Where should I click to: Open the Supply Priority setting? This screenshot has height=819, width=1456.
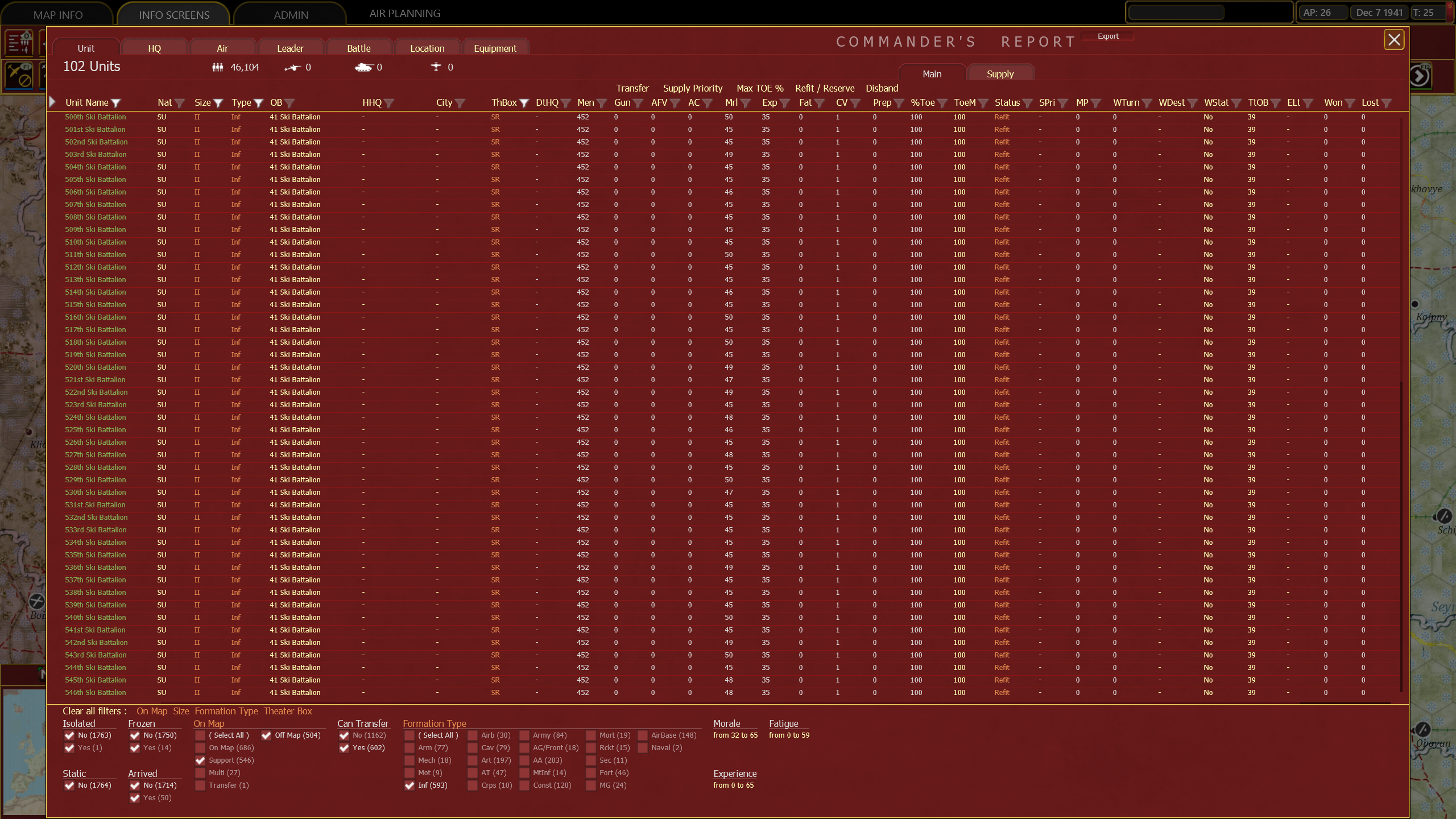[x=692, y=88]
